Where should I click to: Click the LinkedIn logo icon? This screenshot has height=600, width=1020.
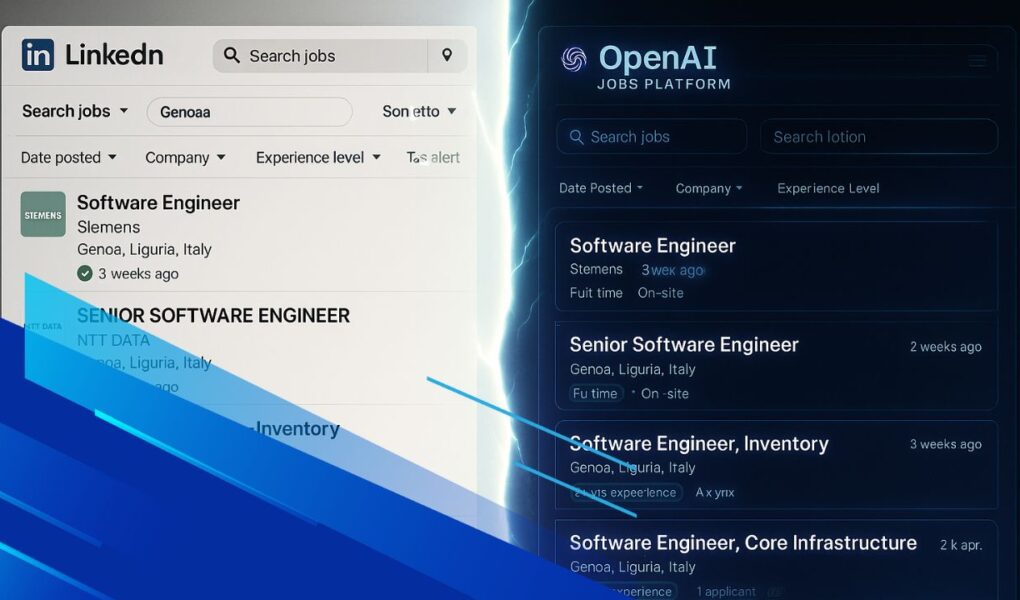click(38, 55)
